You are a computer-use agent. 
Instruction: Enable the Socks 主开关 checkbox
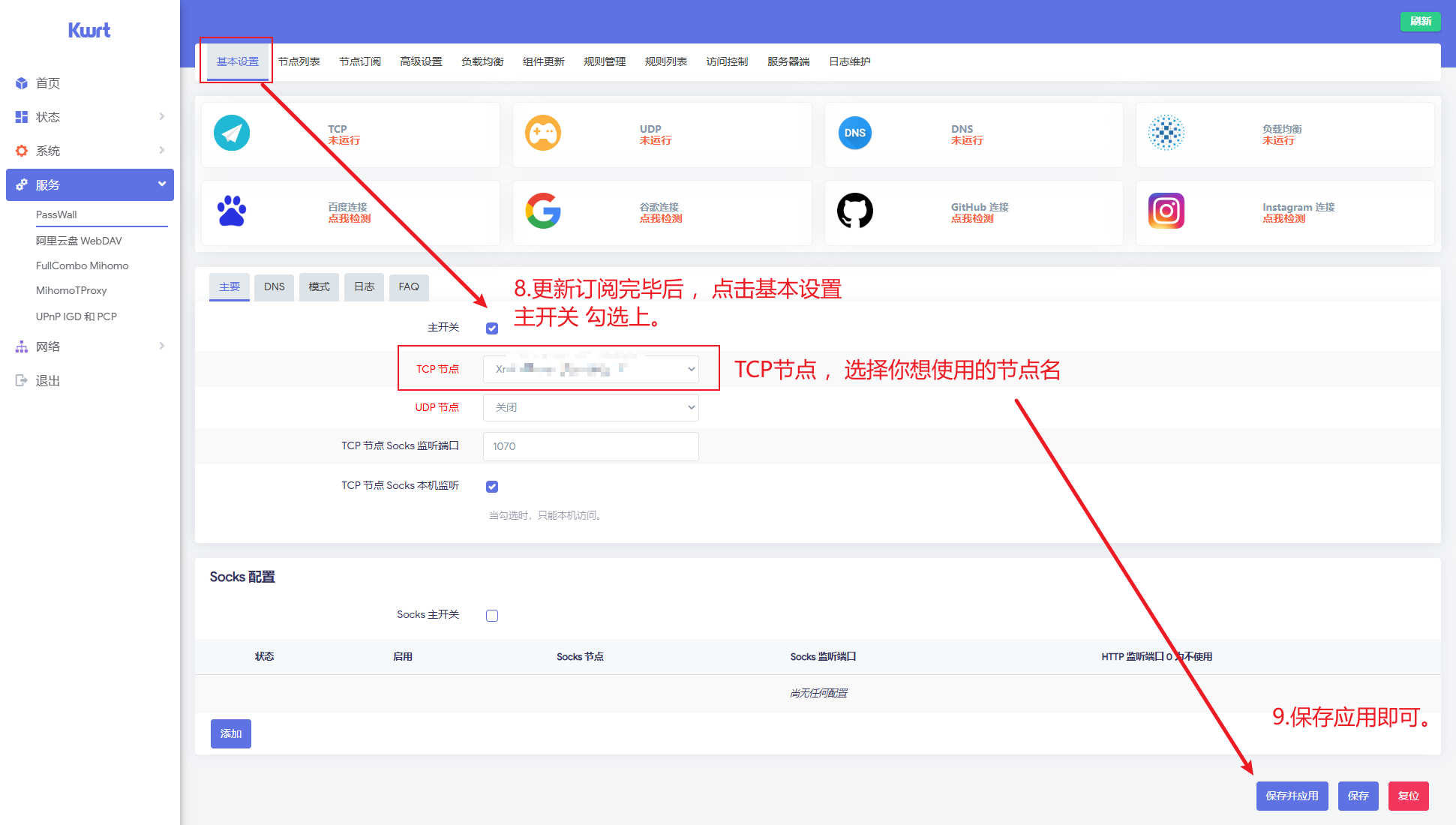(x=492, y=616)
